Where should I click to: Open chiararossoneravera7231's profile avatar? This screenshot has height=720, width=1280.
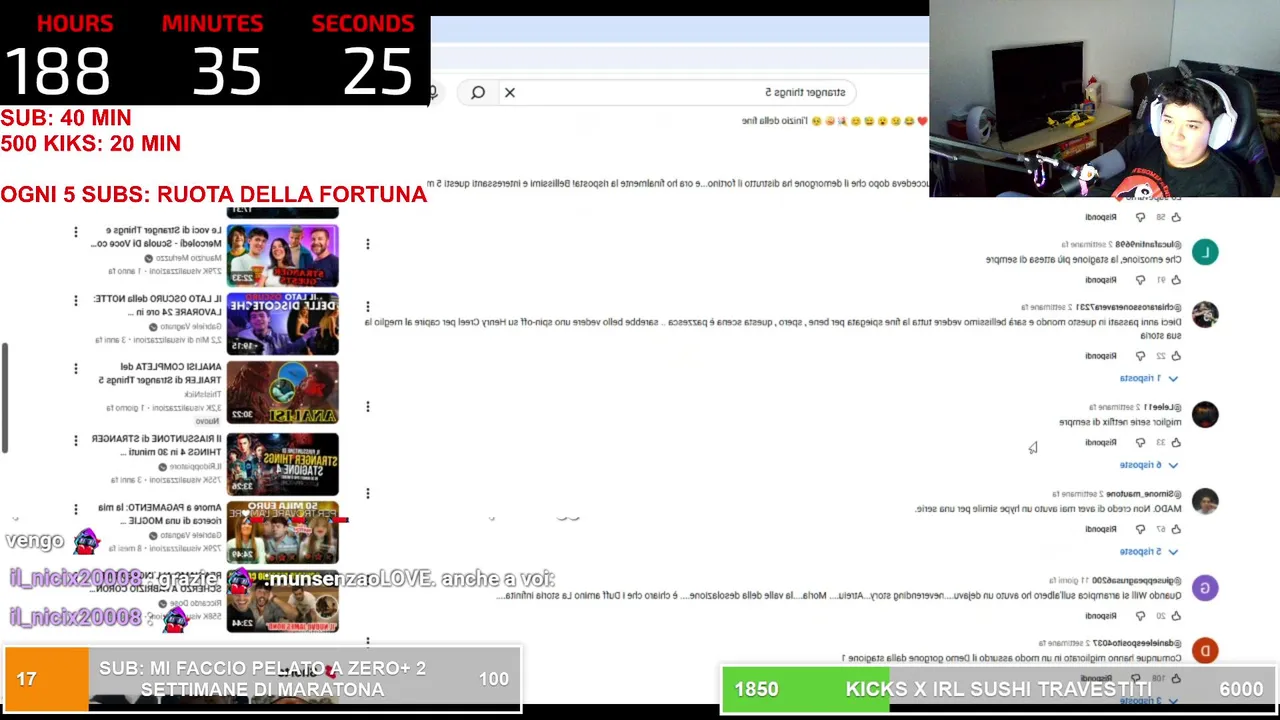pos(1205,315)
